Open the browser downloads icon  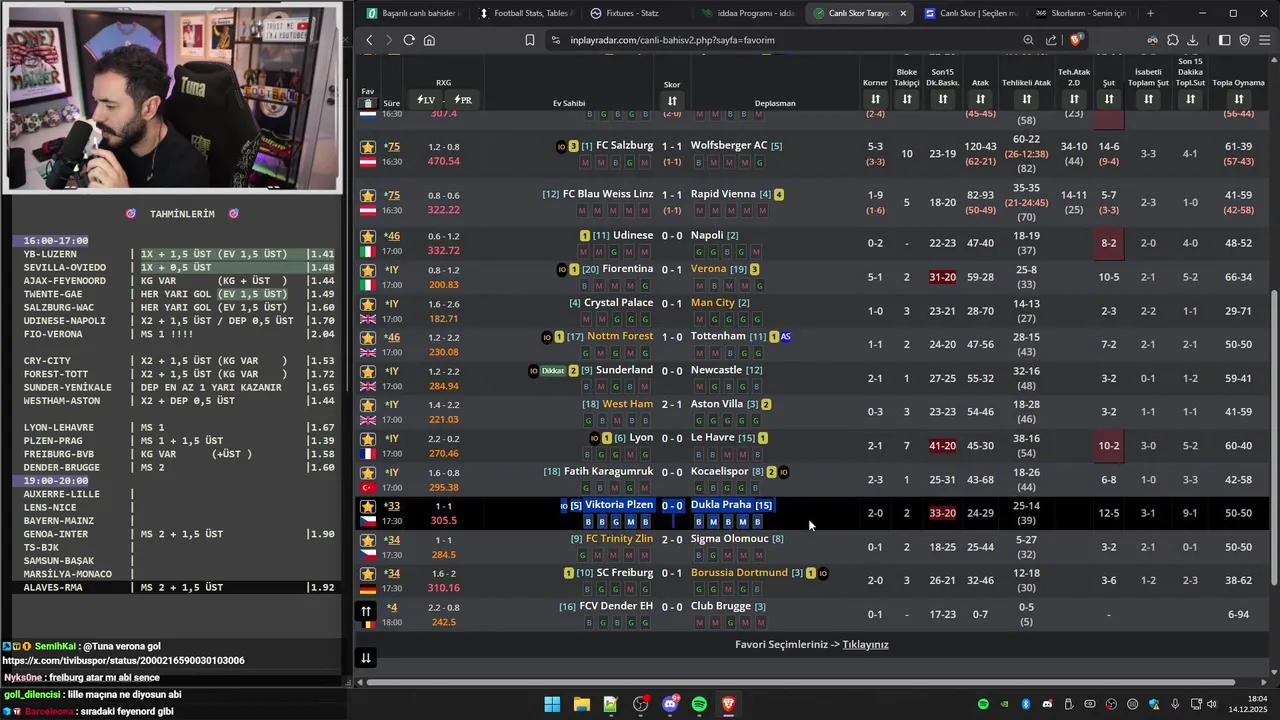click(1192, 40)
